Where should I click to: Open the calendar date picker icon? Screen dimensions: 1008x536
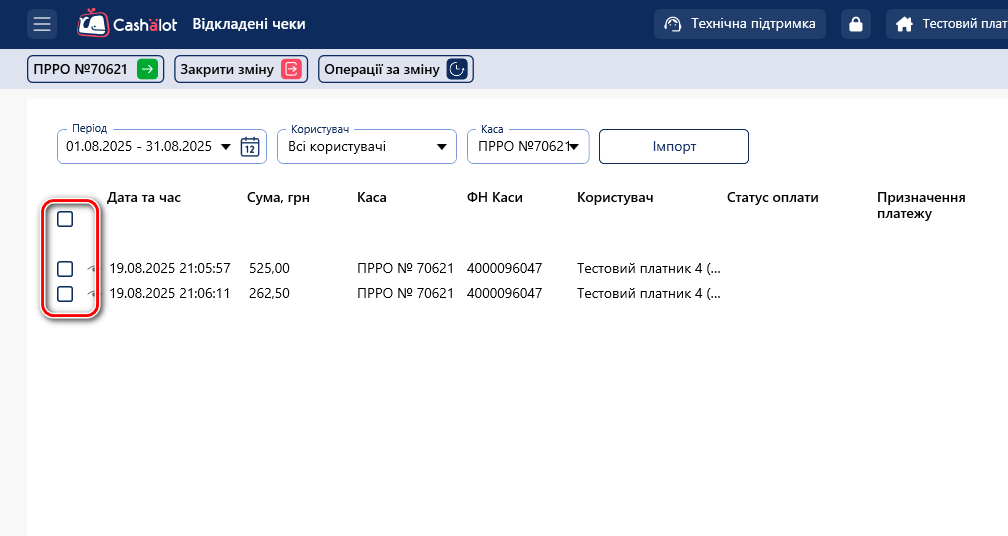pyautogui.click(x=250, y=147)
